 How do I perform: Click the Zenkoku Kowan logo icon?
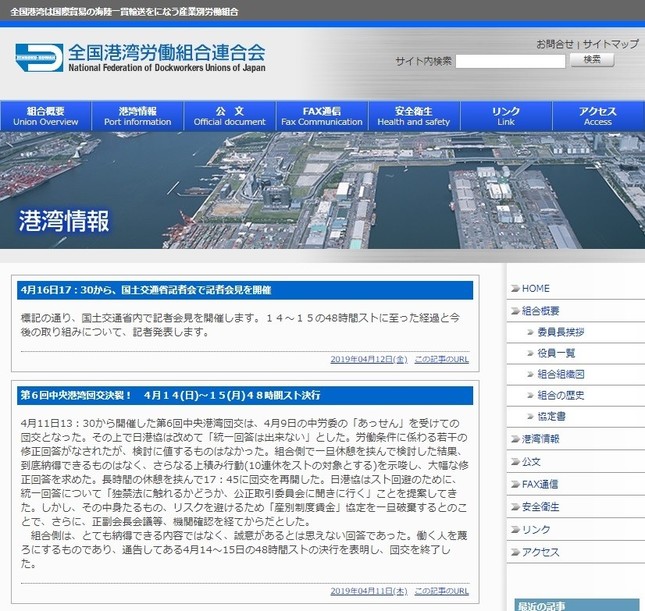pyautogui.click(x=39, y=58)
